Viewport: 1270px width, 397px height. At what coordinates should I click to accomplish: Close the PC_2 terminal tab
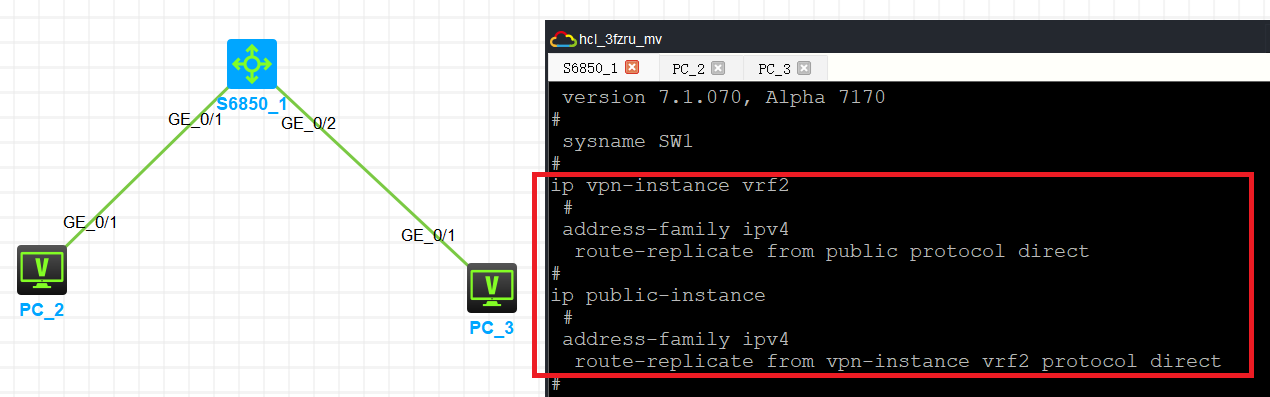[717, 69]
